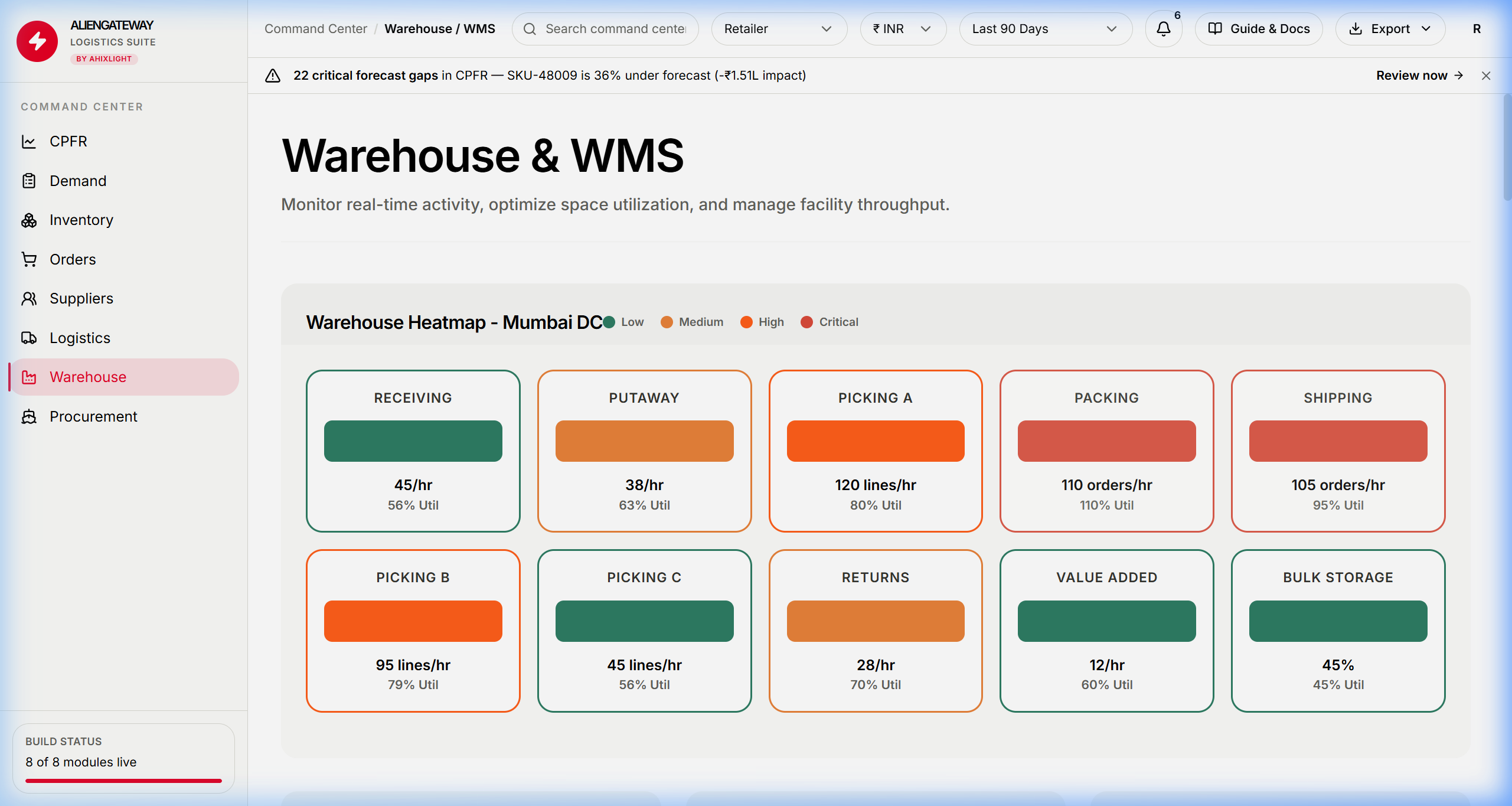
Task: Open the Receiving zone card
Action: 413,451
